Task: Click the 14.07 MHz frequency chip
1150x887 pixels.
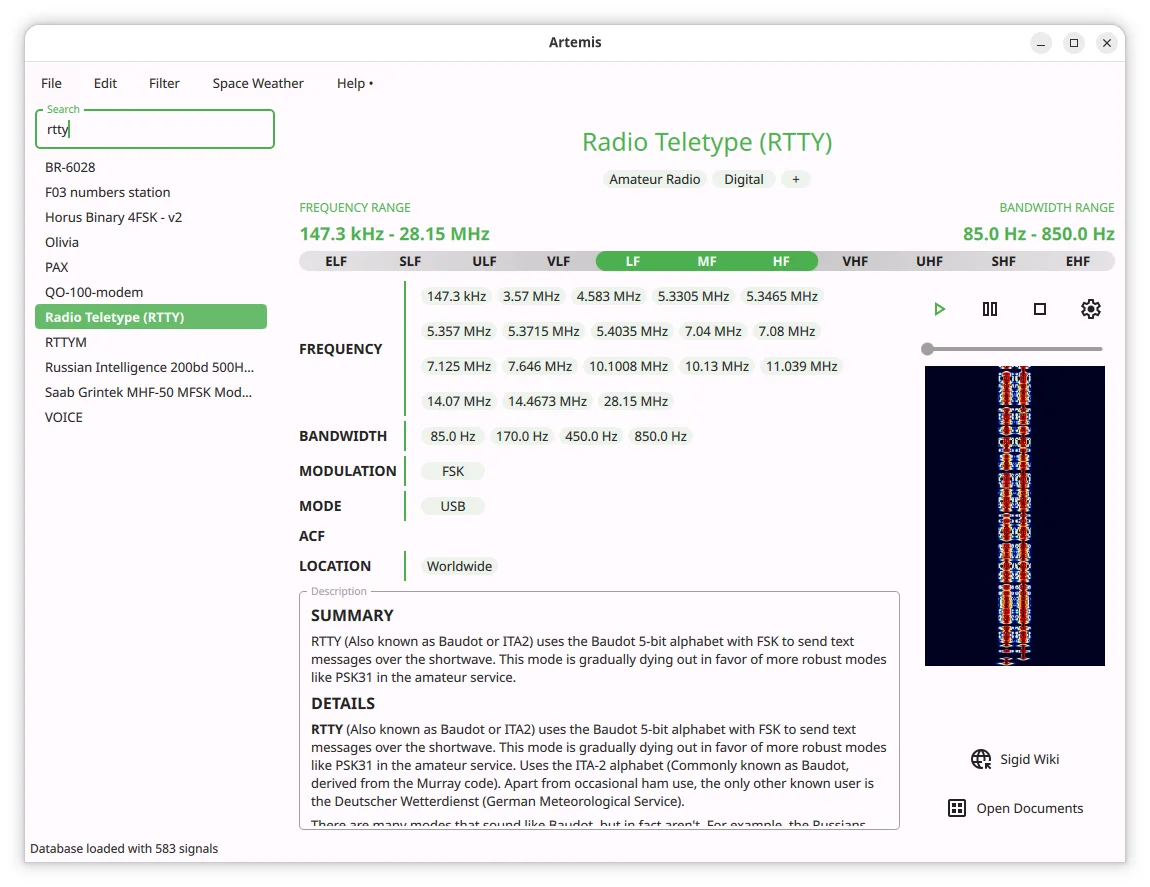Action: tap(459, 401)
